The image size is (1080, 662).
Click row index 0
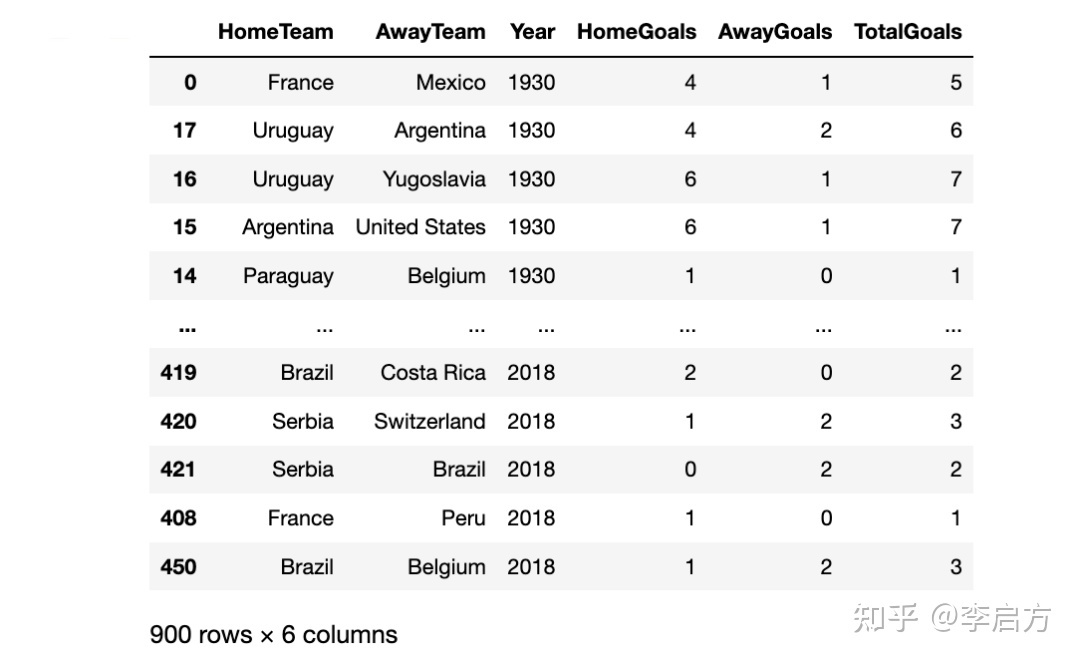point(190,83)
